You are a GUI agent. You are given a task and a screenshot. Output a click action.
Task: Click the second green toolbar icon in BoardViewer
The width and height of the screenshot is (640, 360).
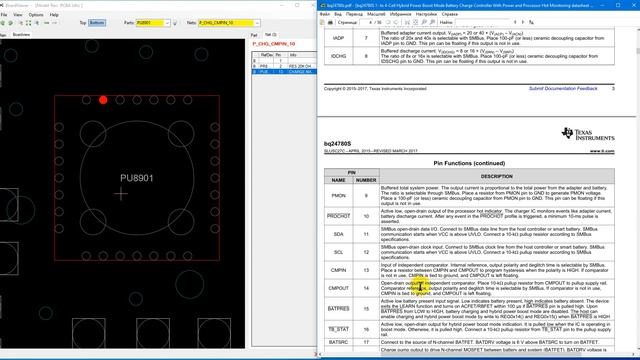11,23
